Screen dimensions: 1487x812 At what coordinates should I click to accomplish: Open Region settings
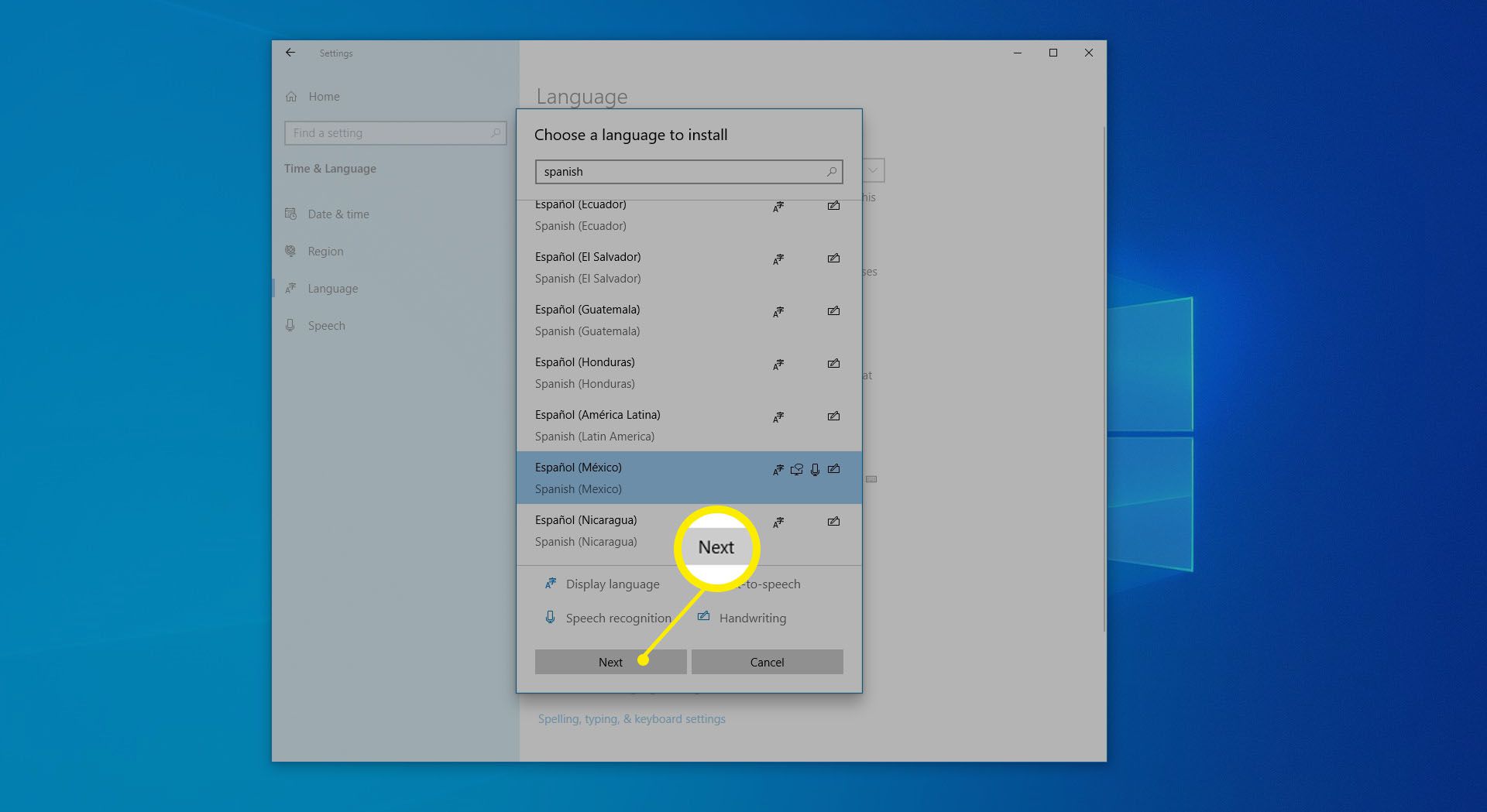pyautogui.click(x=325, y=252)
